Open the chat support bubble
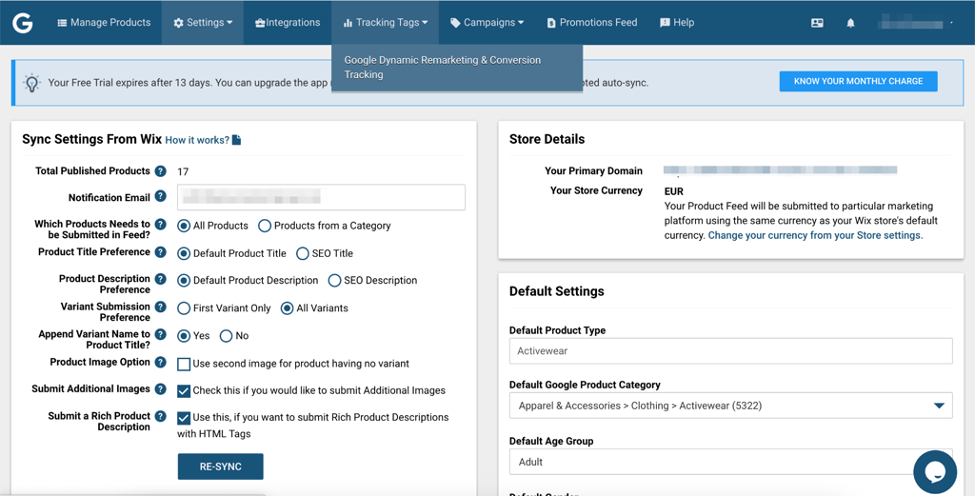The image size is (977, 497). (935, 472)
